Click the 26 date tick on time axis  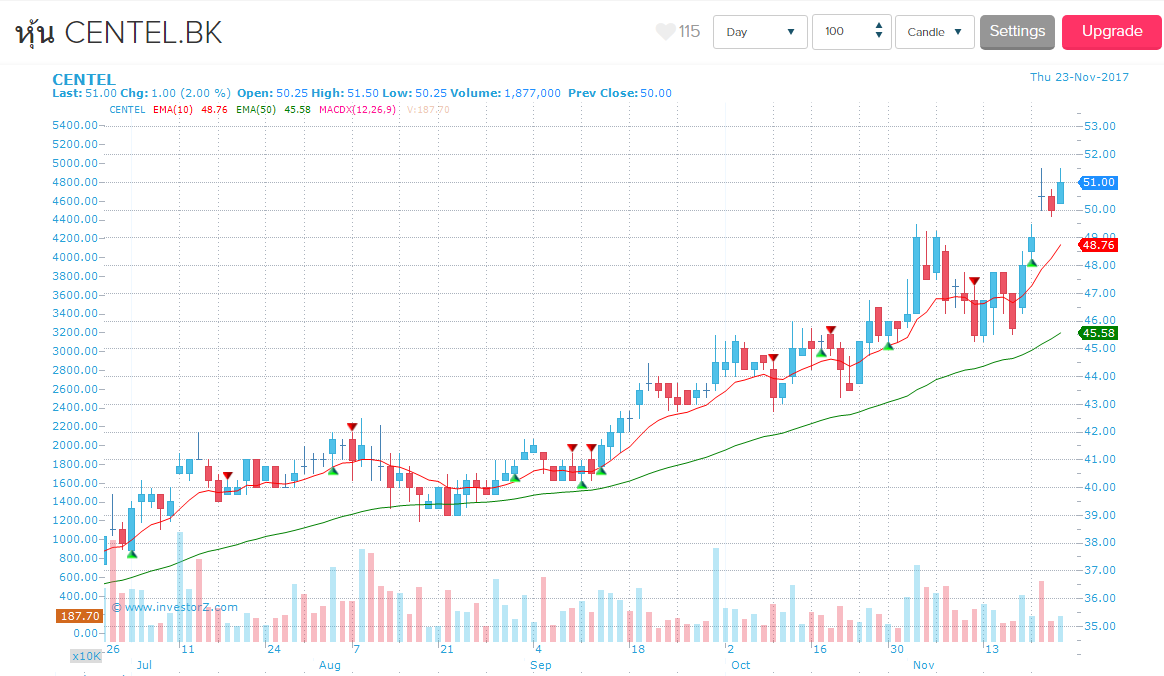[x=113, y=649]
